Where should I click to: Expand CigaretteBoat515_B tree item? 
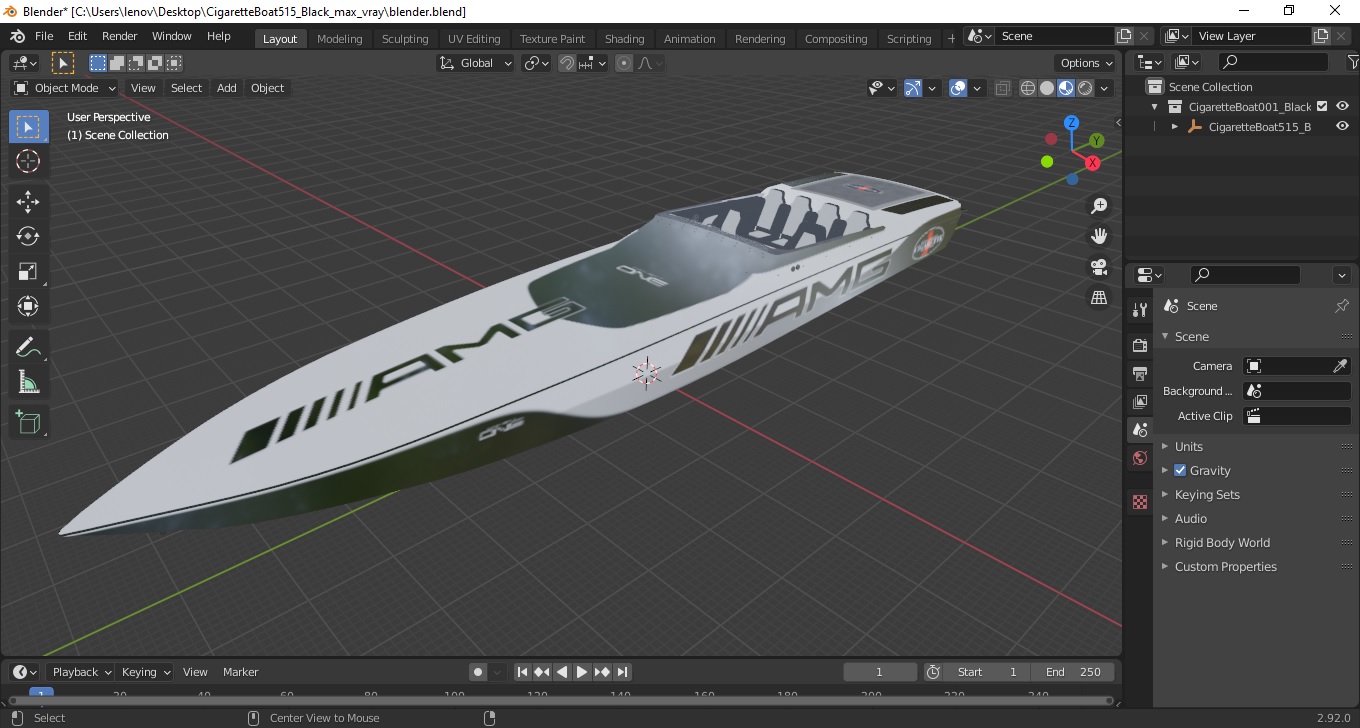point(1175,127)
